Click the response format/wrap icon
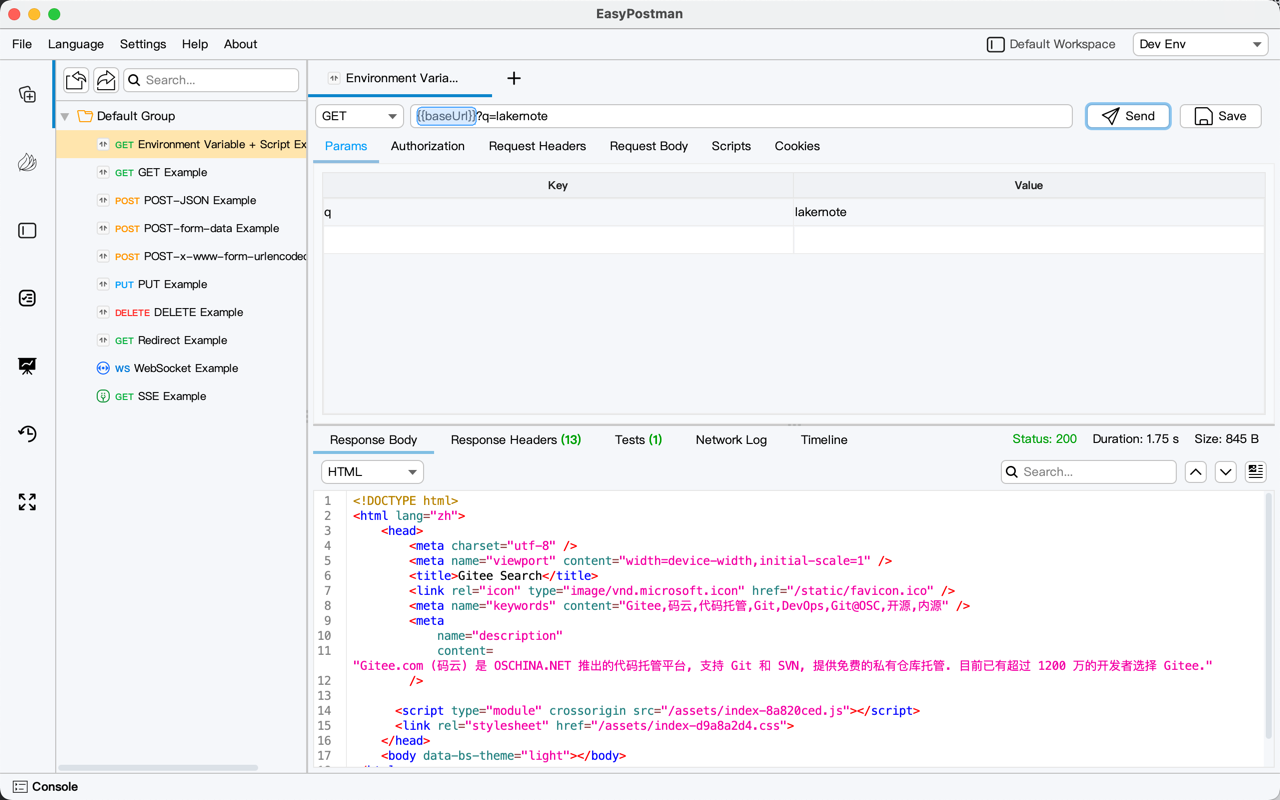 [x=1256, y=472]
